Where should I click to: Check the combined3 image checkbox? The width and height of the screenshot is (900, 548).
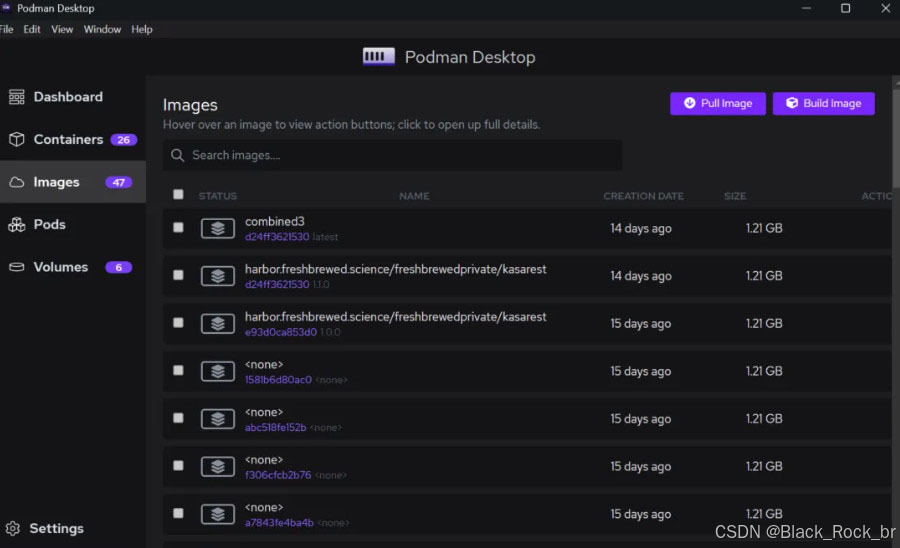[179, 228]
